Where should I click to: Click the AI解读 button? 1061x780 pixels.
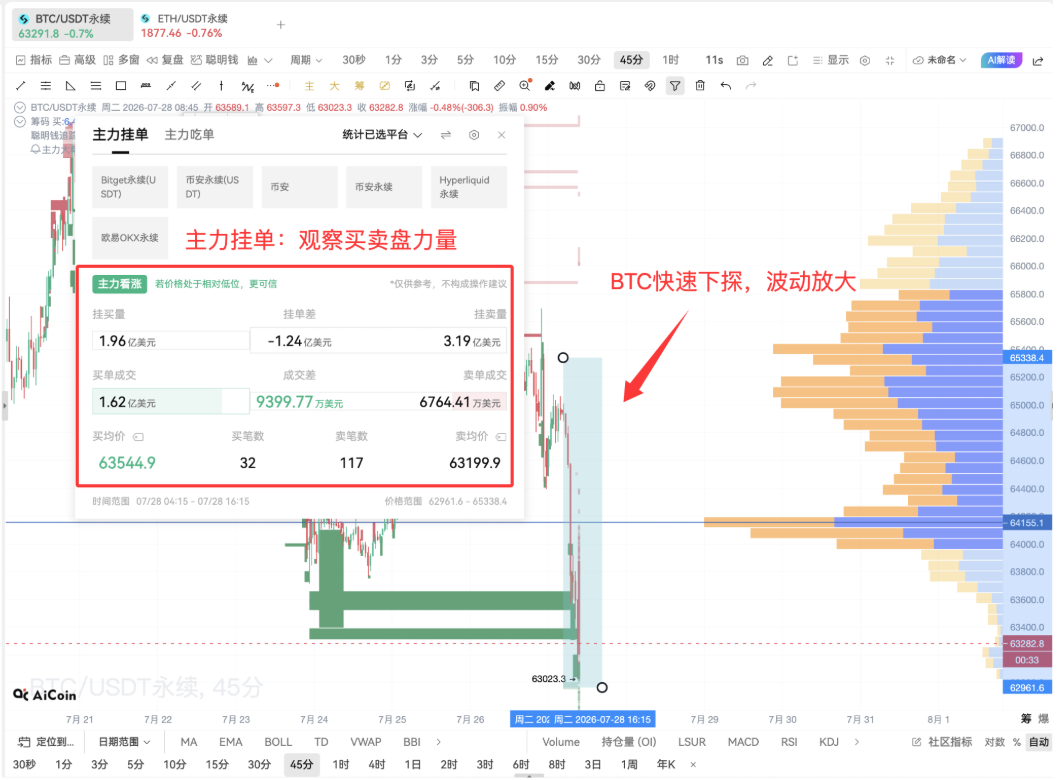(x=1001, y=60)
